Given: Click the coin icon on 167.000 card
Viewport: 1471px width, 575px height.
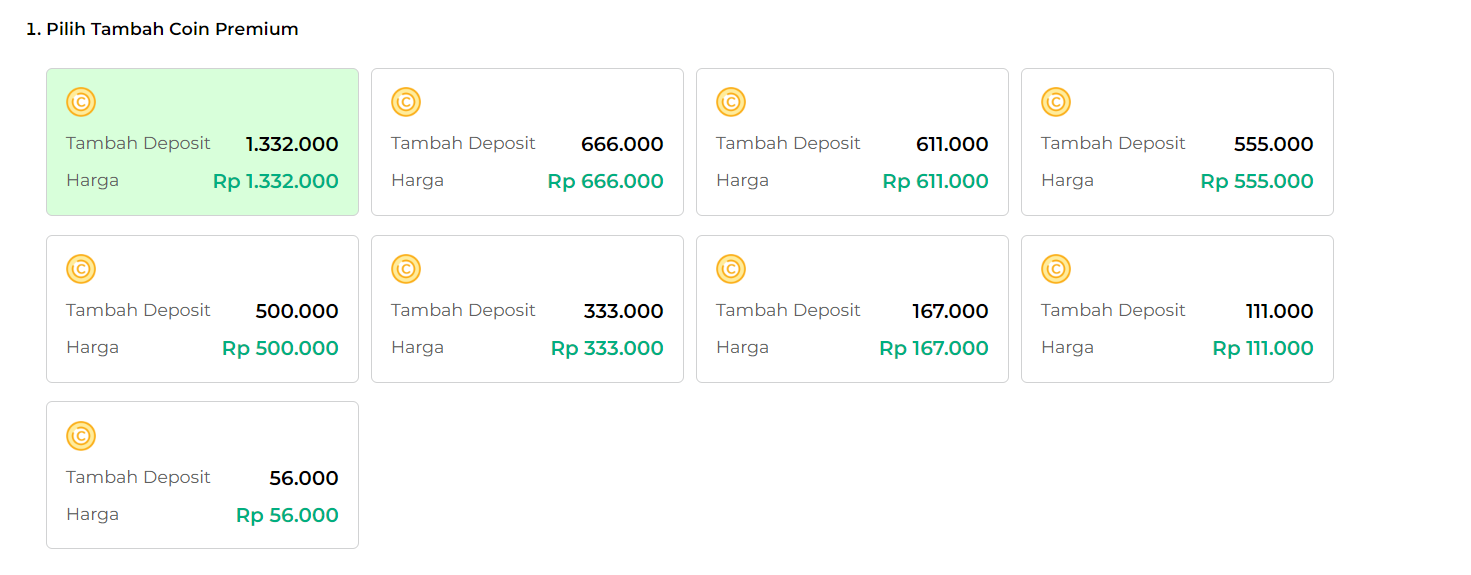Looking at the screenshot, I should 731,269.
